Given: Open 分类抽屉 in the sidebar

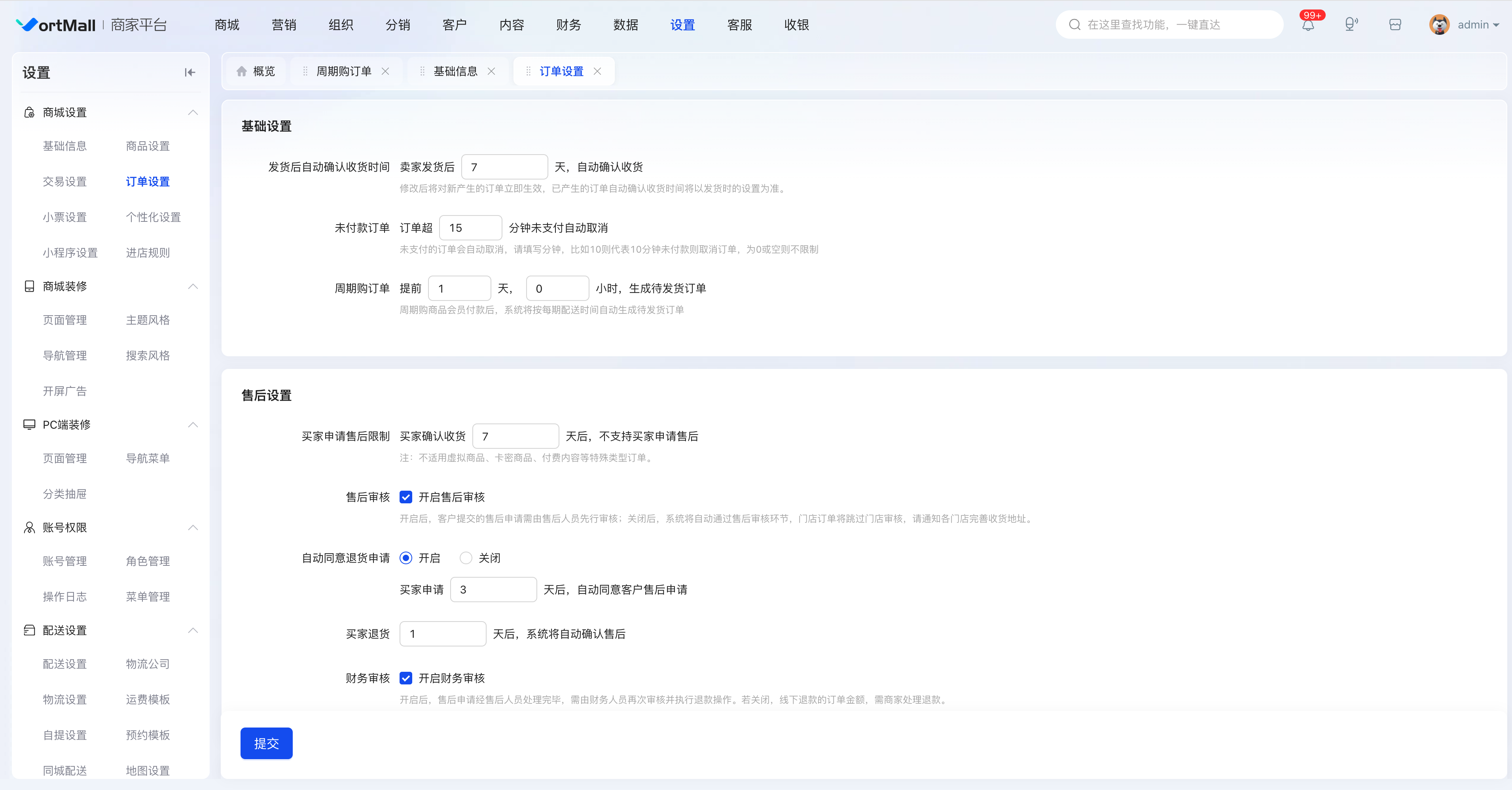Looking at the screenshot, I should (64, 494).
